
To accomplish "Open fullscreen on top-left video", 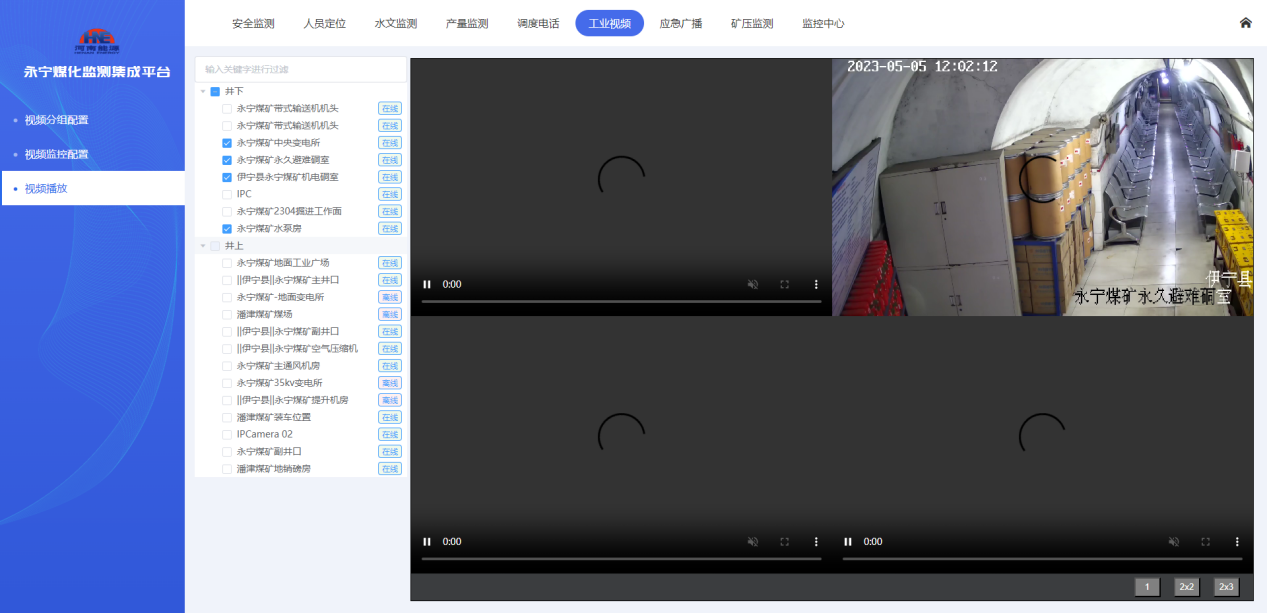I will [784, 284].
